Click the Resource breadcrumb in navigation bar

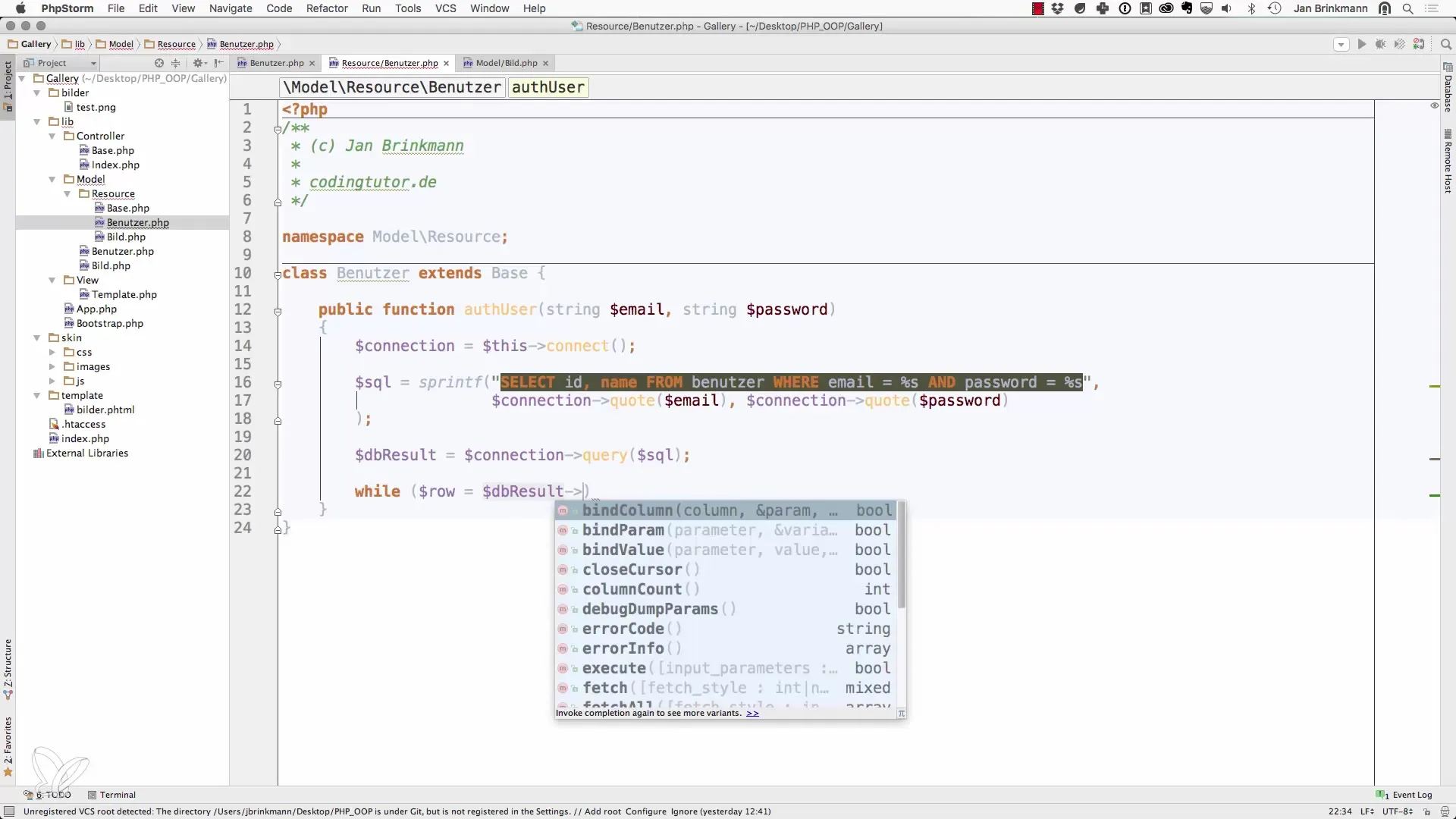pos(171,44)
